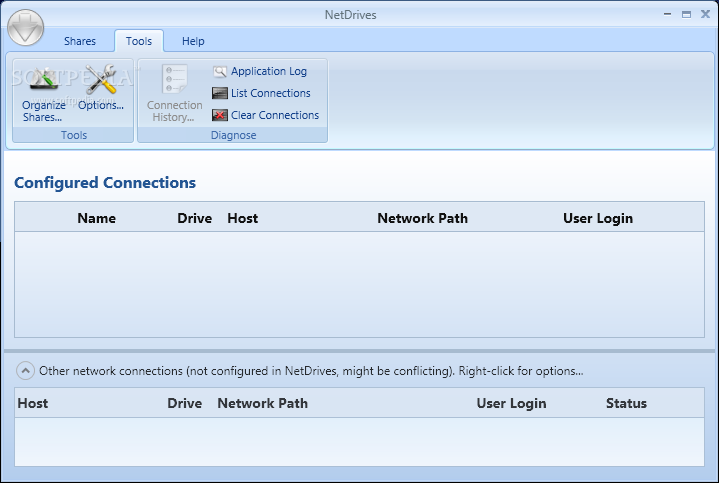Click the Options... label

101,105
